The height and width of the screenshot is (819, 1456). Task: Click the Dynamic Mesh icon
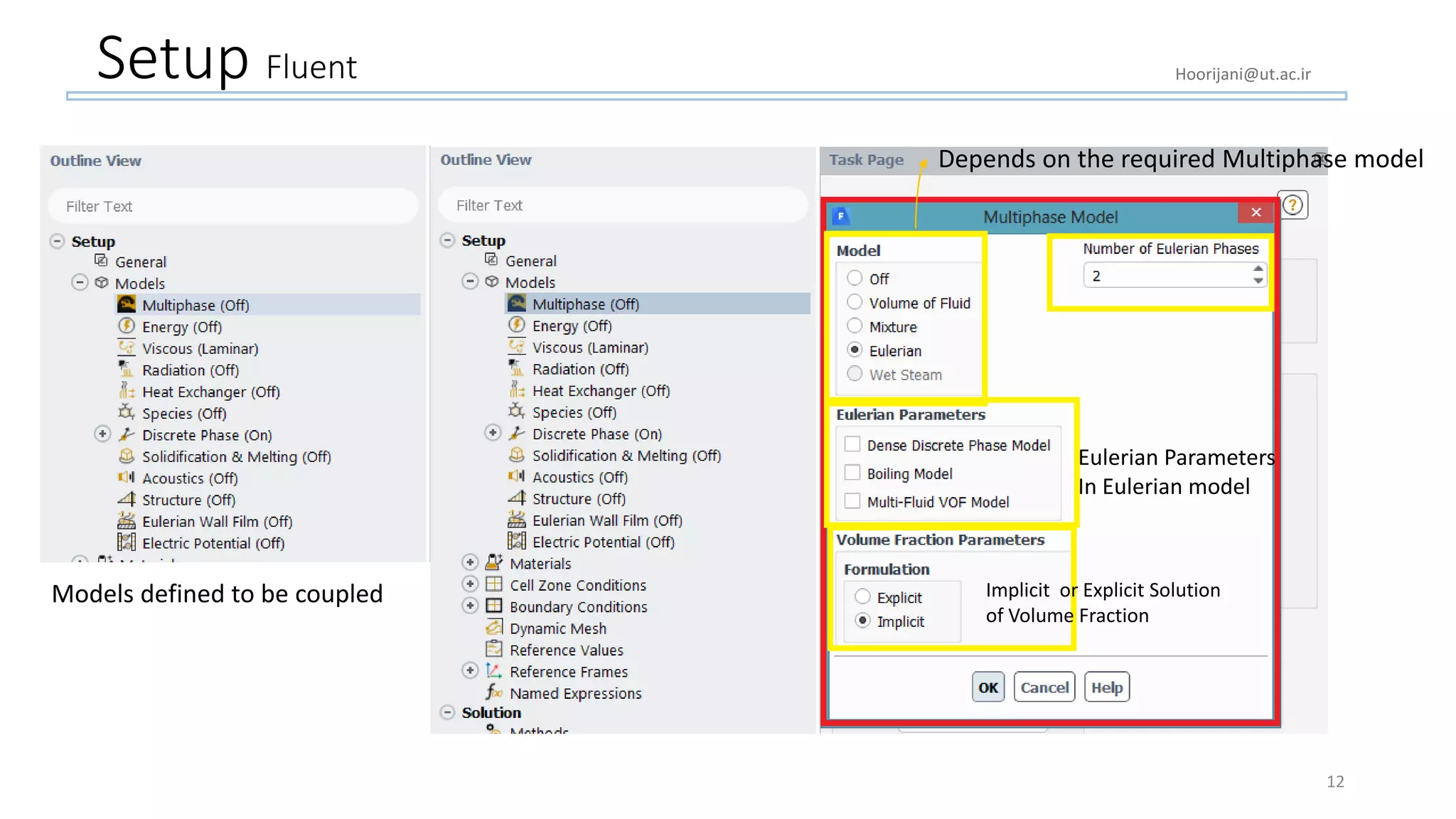(494, 628)
